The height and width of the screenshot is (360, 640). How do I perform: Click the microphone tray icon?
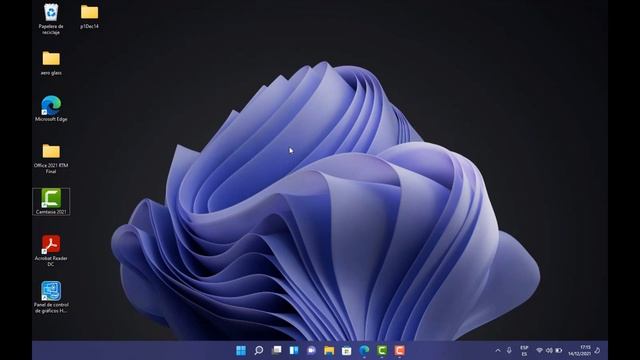point(509,351)
